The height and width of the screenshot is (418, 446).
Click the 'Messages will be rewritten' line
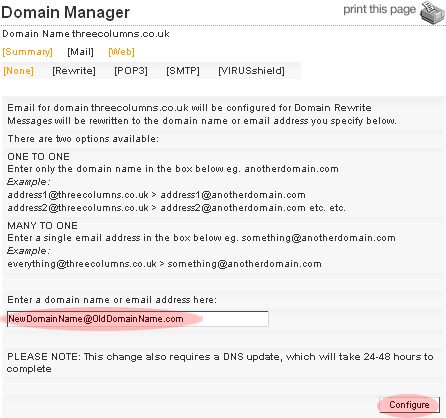[x=202, y=121]
